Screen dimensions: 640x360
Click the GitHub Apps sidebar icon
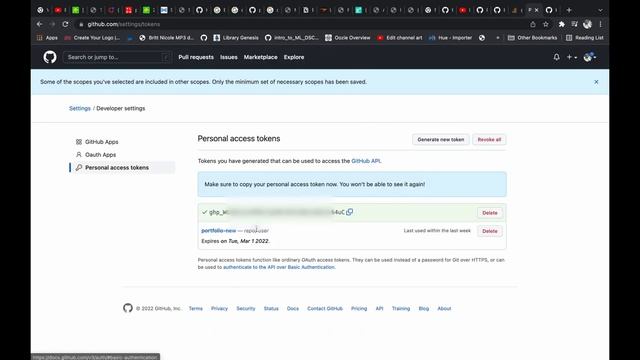(79, 142)
